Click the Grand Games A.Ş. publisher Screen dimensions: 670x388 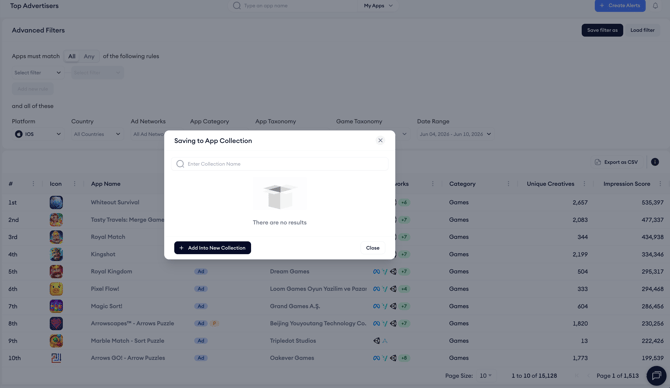pos(295,306)
